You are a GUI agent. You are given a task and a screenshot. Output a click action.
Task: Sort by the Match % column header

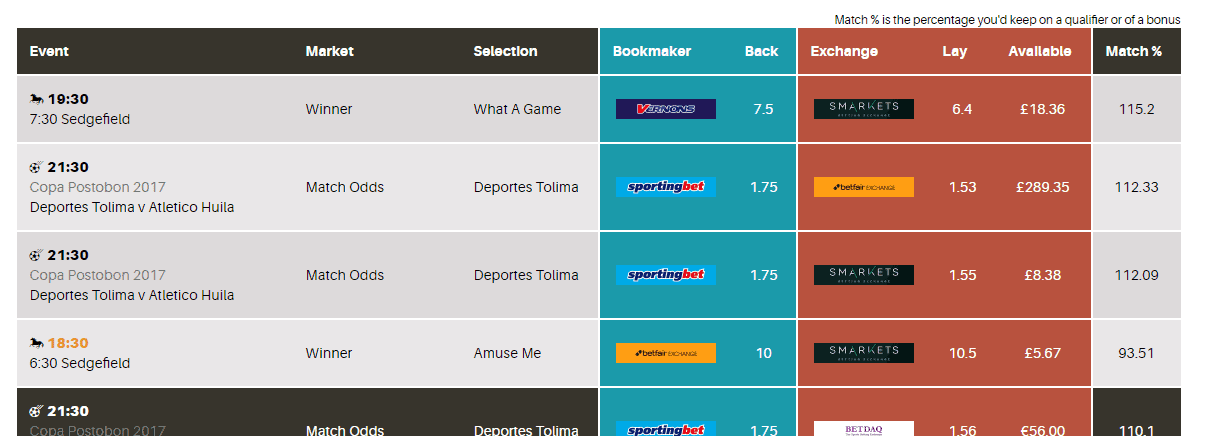(x=1133, y=51)
